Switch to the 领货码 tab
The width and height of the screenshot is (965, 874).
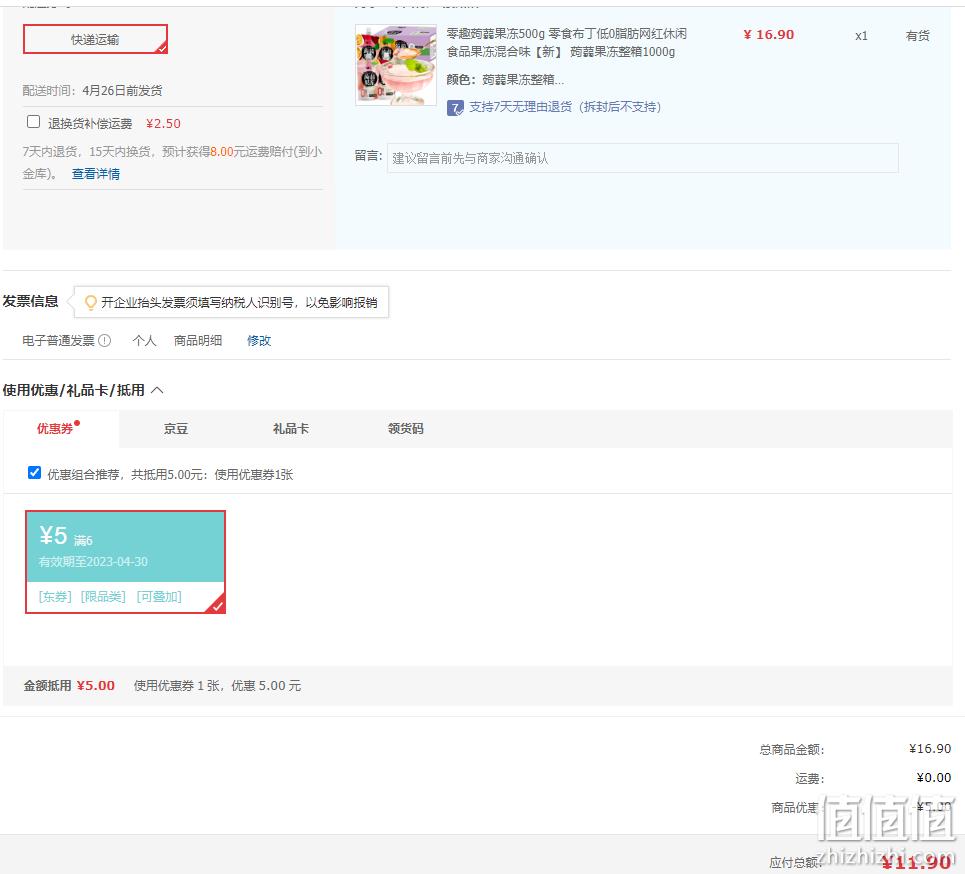(406, 428)
